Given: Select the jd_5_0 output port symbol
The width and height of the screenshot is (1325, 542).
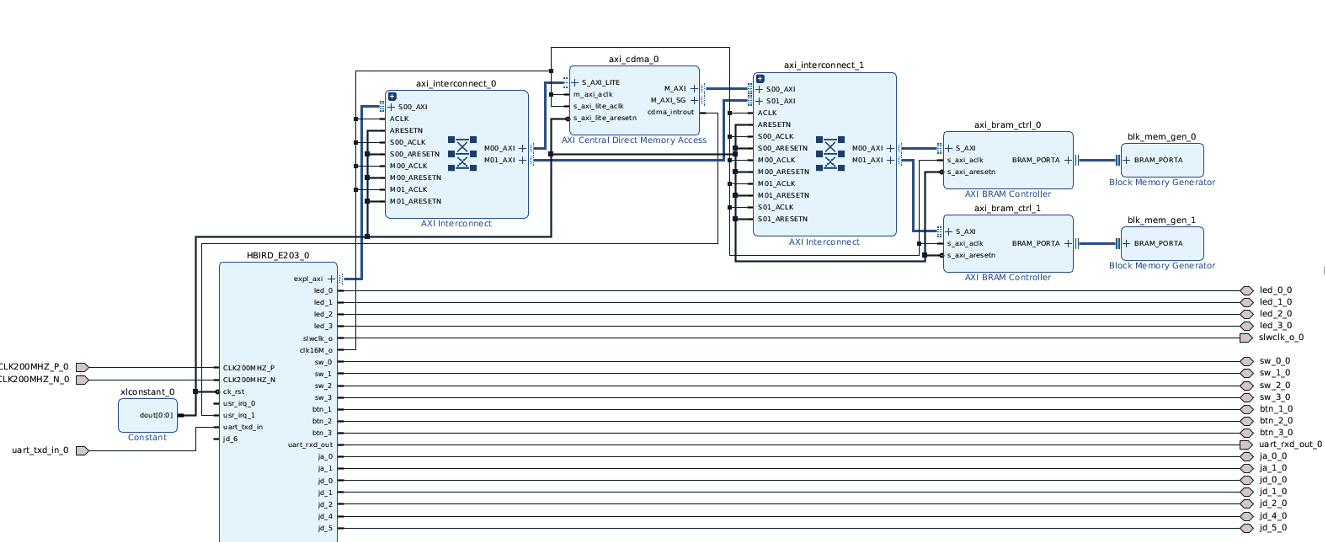Looking at the screenshot, I should click(1246, 528).
